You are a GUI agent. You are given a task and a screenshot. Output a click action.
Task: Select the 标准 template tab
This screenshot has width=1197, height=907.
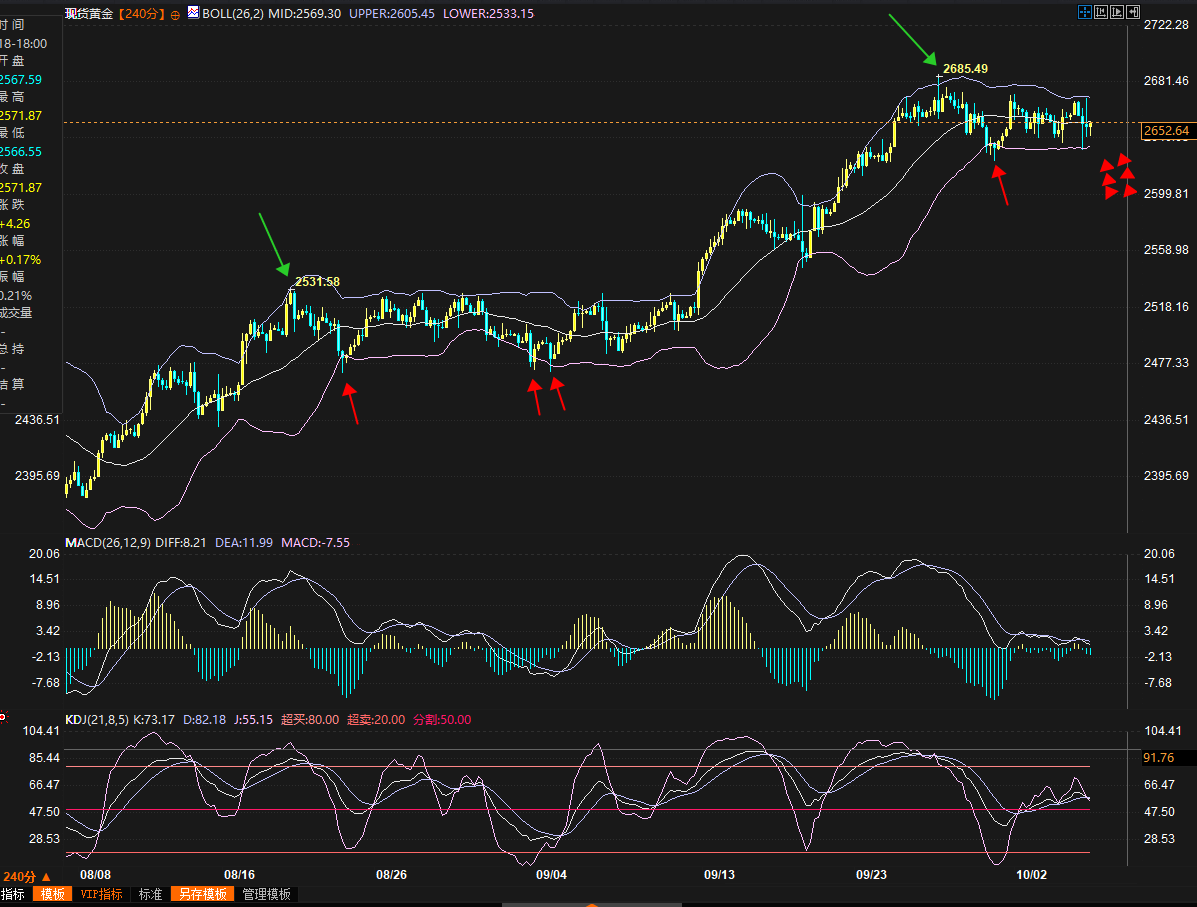pos(150,894)
